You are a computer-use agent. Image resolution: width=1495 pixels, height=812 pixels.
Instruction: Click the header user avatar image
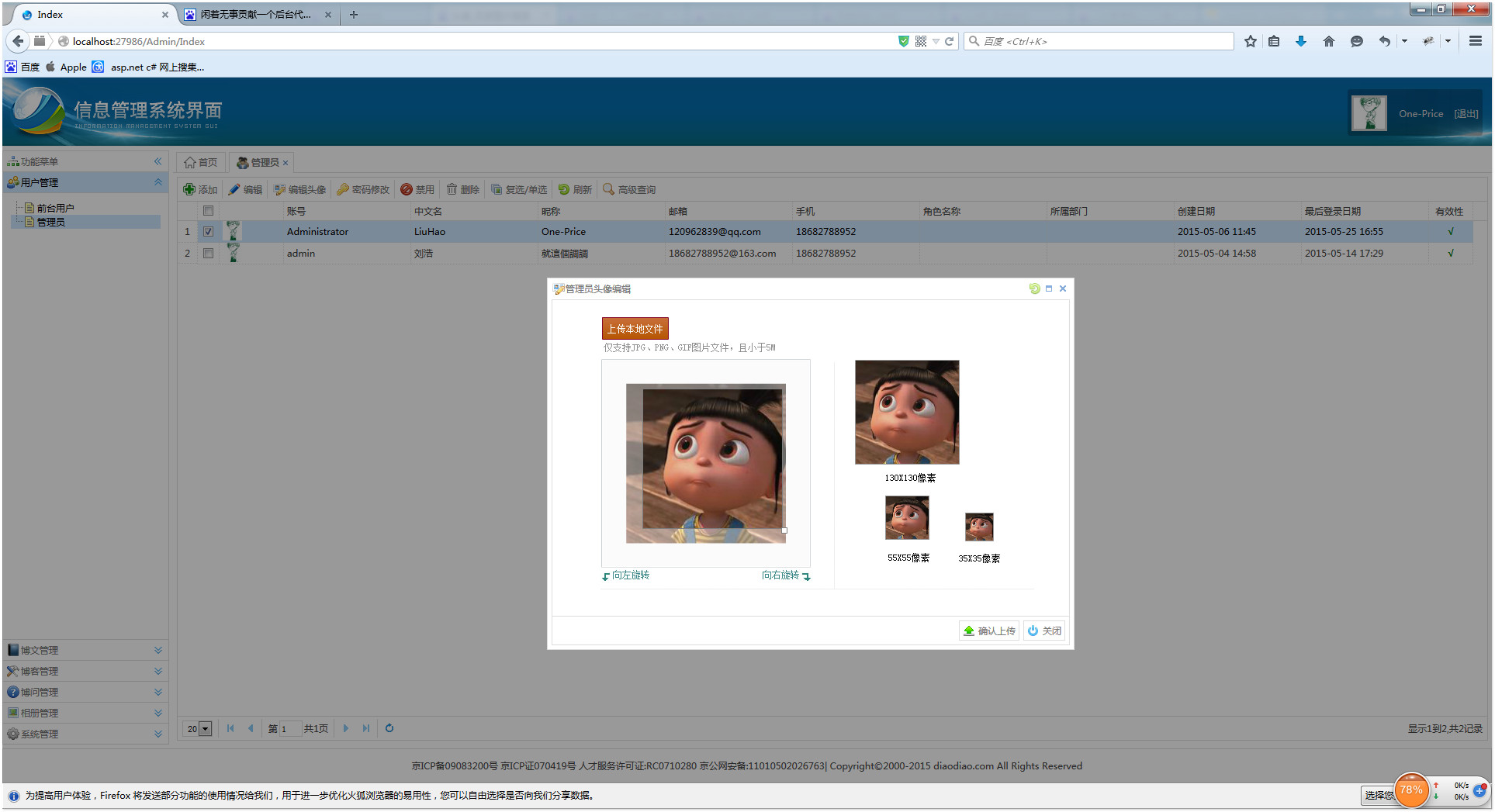pos(1369,113)
